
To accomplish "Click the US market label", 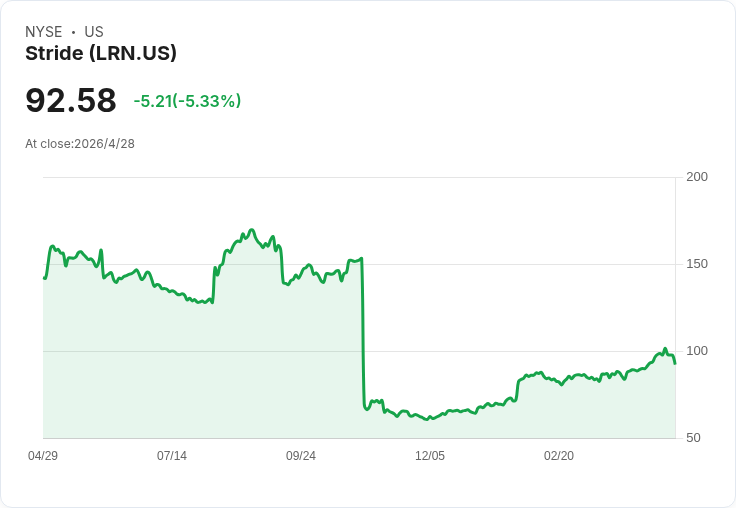I will (94, 32).
